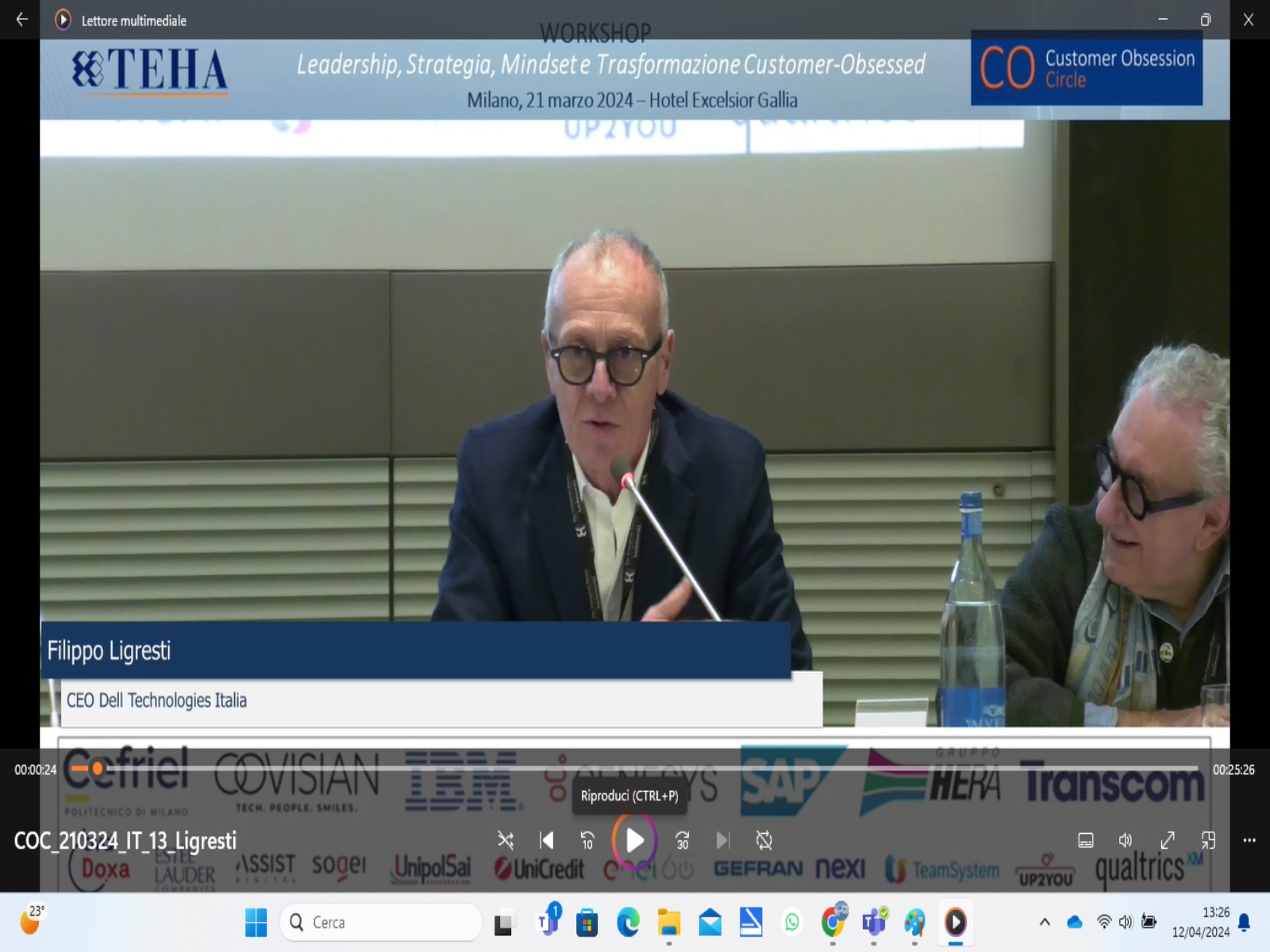
Task: Open the Mail app from taskbar
Action: tap(710, 923)
